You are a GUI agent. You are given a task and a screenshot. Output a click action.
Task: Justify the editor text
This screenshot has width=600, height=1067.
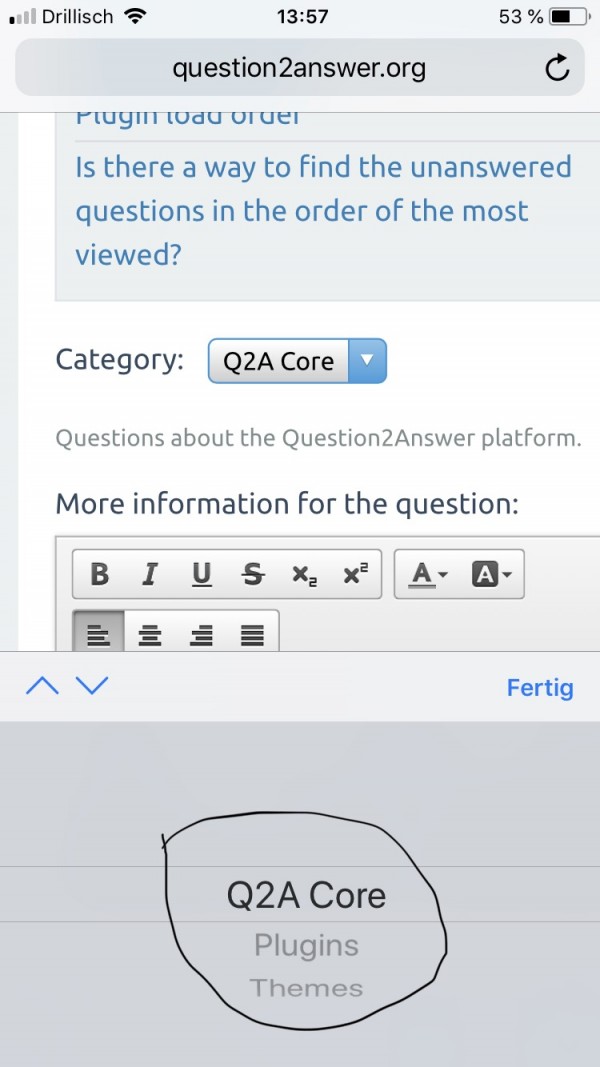coord(252,633)
